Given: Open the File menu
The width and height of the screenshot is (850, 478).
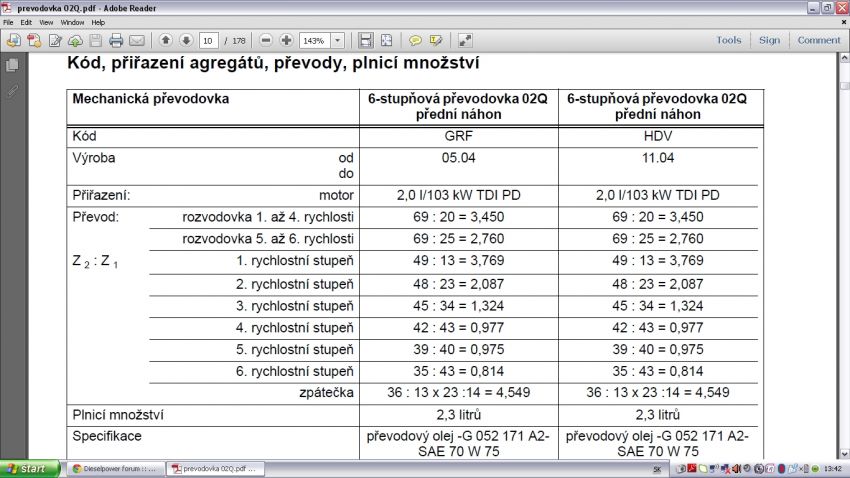Looking at the screenshot, I should [9, 22].
